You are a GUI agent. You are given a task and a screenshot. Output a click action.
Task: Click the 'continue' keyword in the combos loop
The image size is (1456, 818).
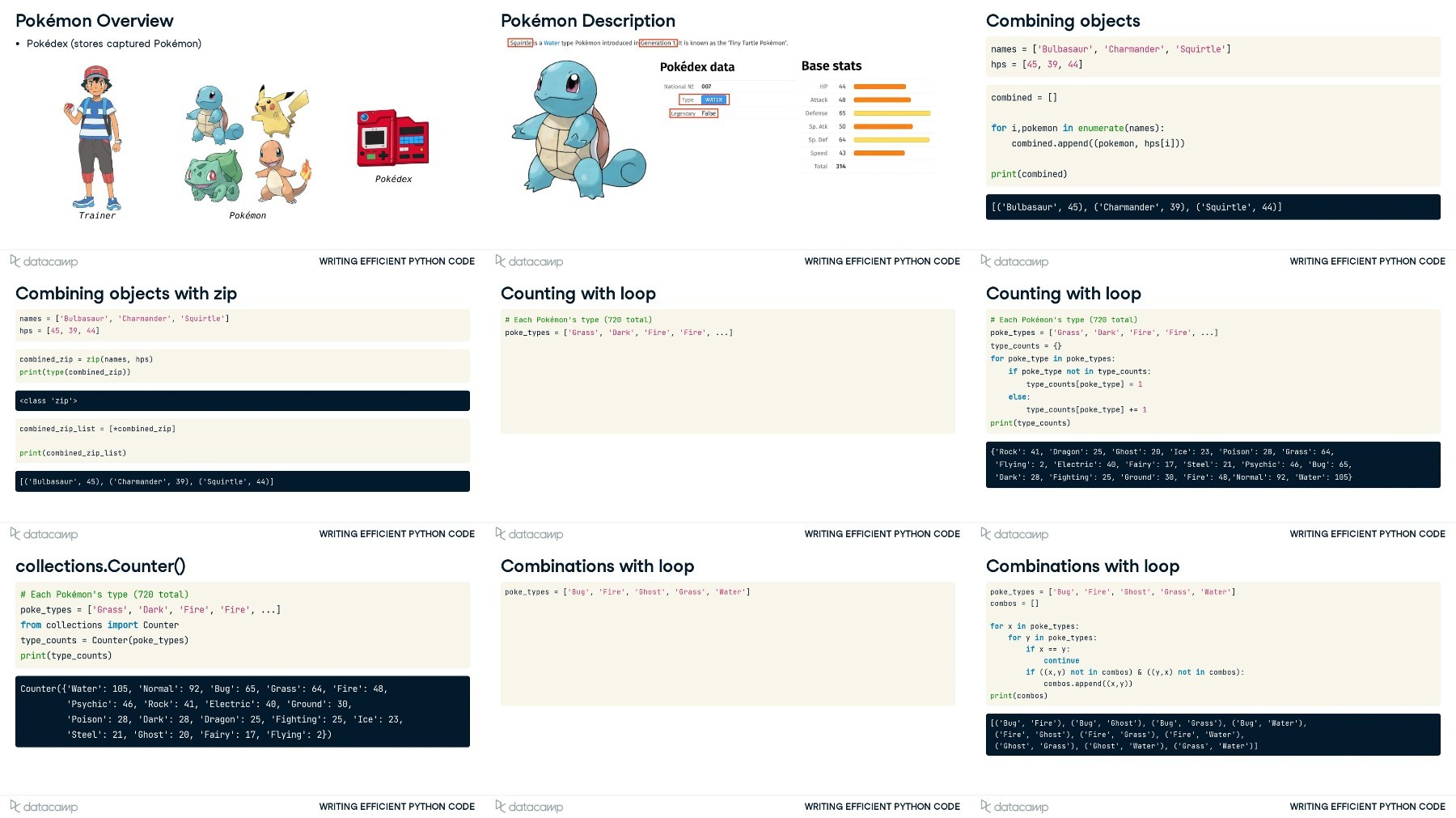point(1061,661)
